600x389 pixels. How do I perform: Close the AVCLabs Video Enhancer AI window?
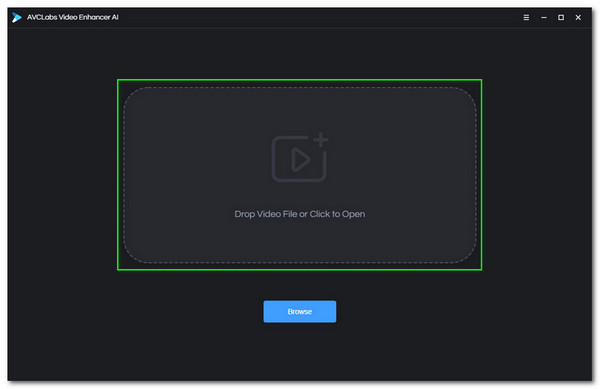point(578,18)
